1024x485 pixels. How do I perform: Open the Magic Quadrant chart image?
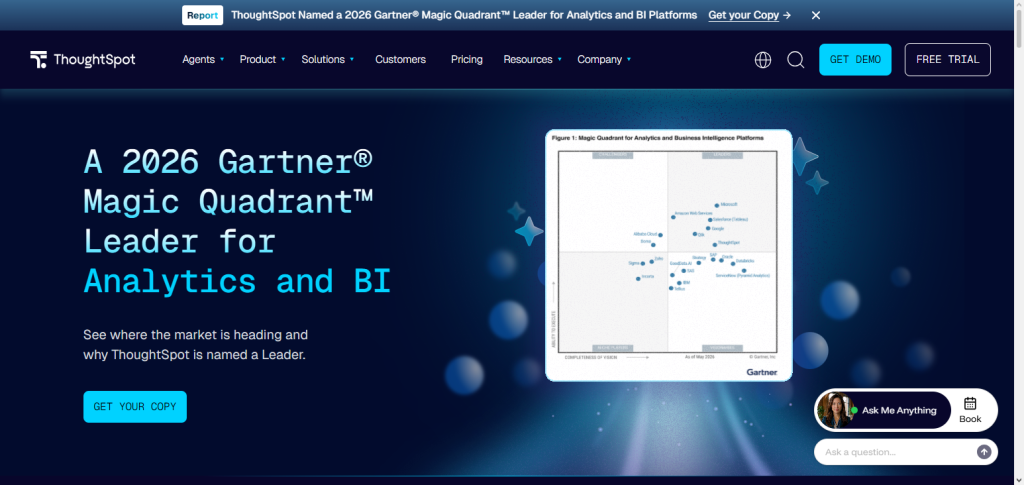tap(669, 255)
